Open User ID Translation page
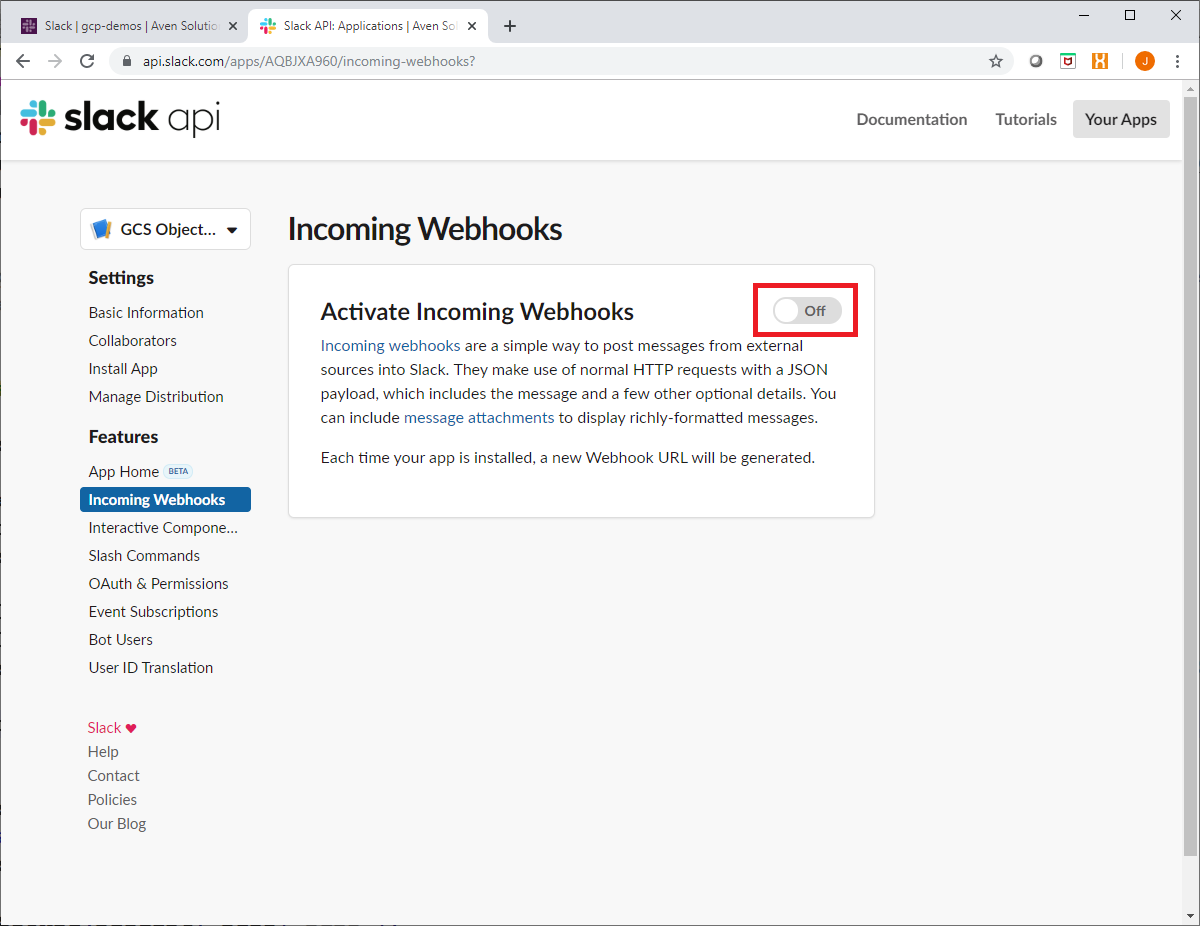This screenshot has width=1200, height=926. click(151, 668)
